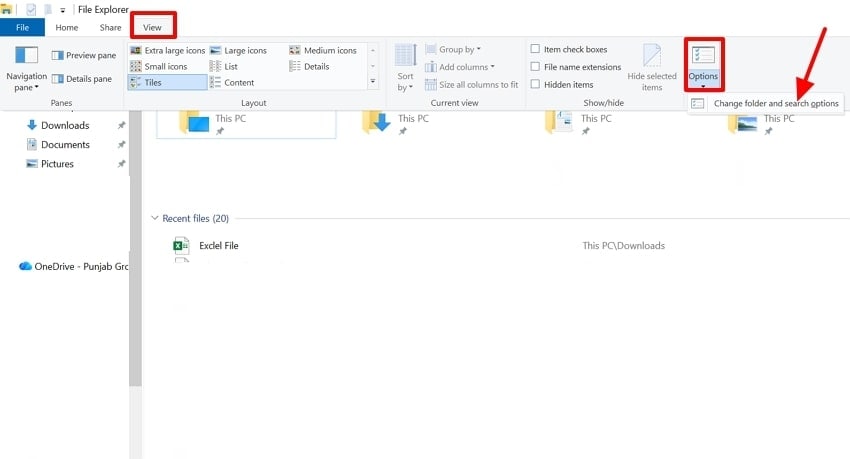Screen dimensions: 850x459
Task: Open the Navigation pane menu
Action: point(26,69)
